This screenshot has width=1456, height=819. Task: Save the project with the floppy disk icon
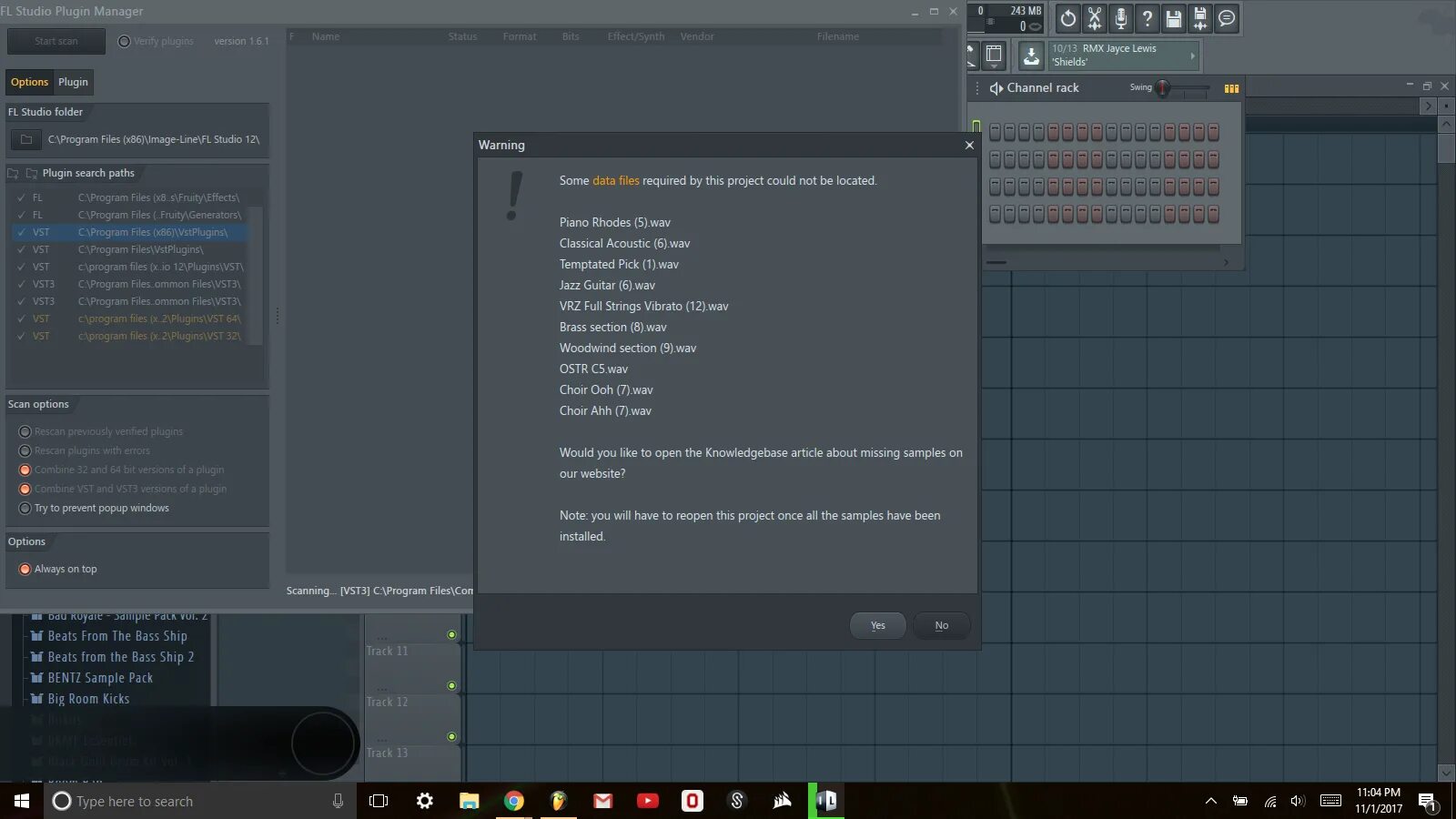pyautogui.click(x=1174, y=18)
